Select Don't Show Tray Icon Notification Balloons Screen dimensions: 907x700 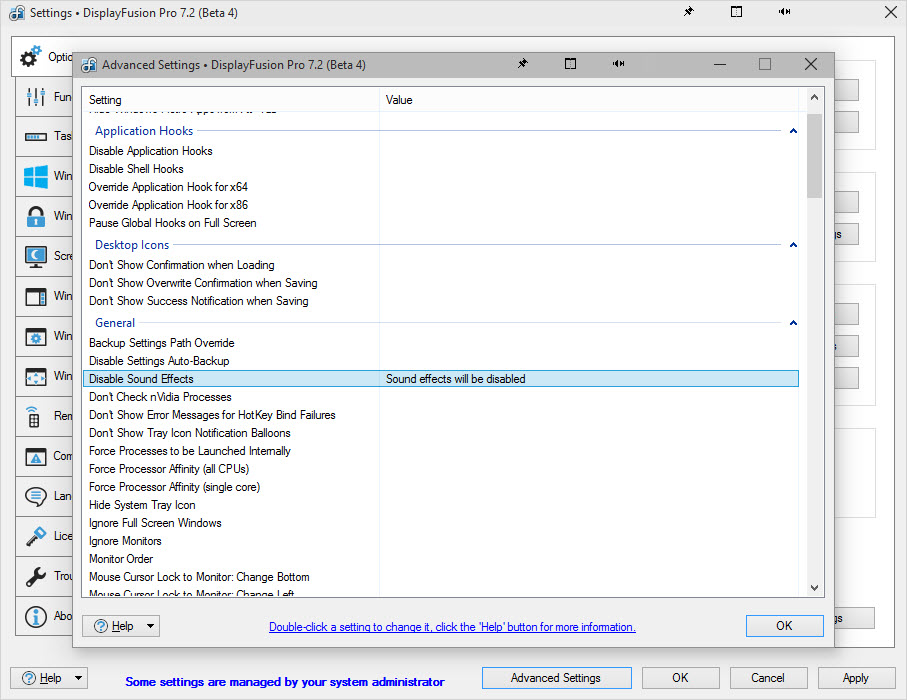pyautogui.click(x=441, y=433)
